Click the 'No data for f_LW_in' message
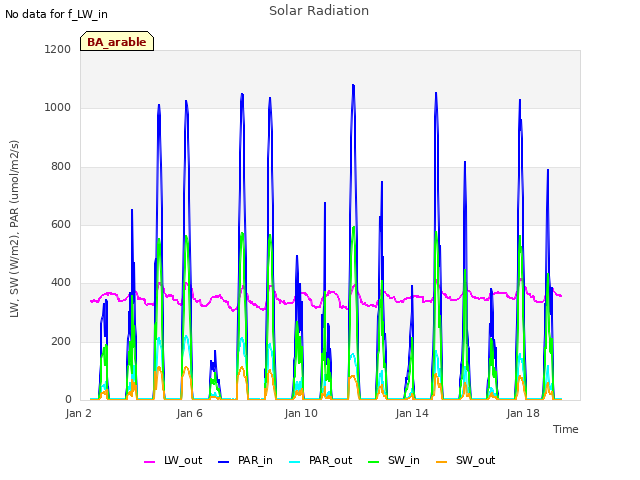This screenshot has width=640, height=480. pyautogui.click(x=56, y=14)
